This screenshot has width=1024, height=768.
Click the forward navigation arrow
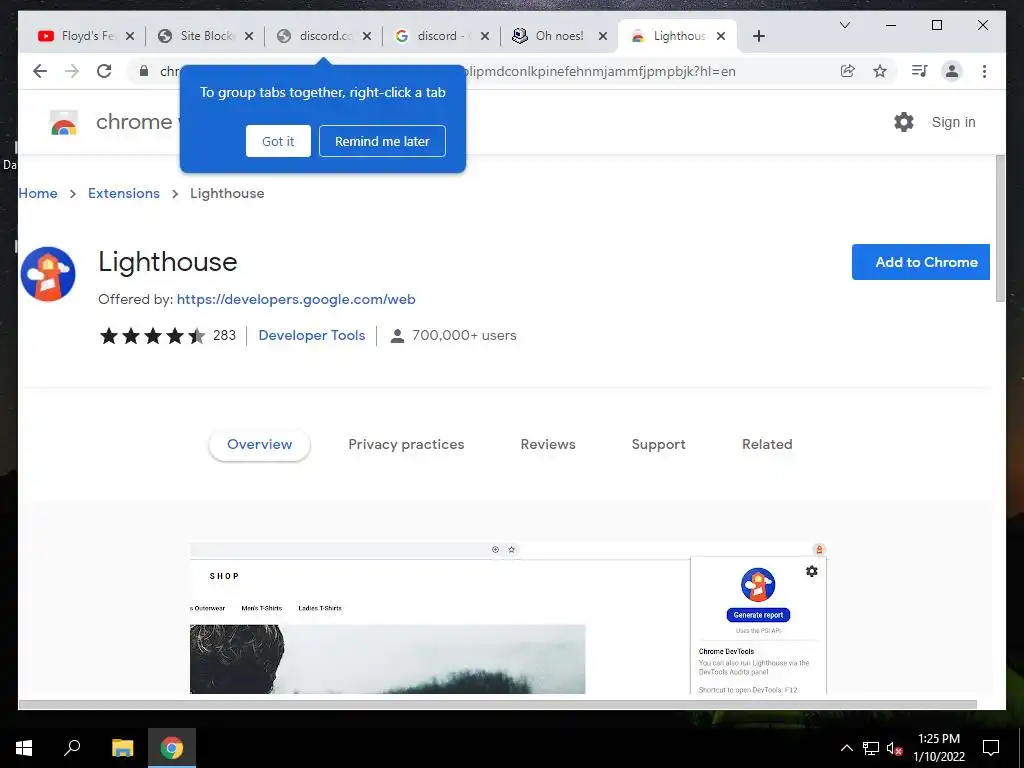point(72,71)
